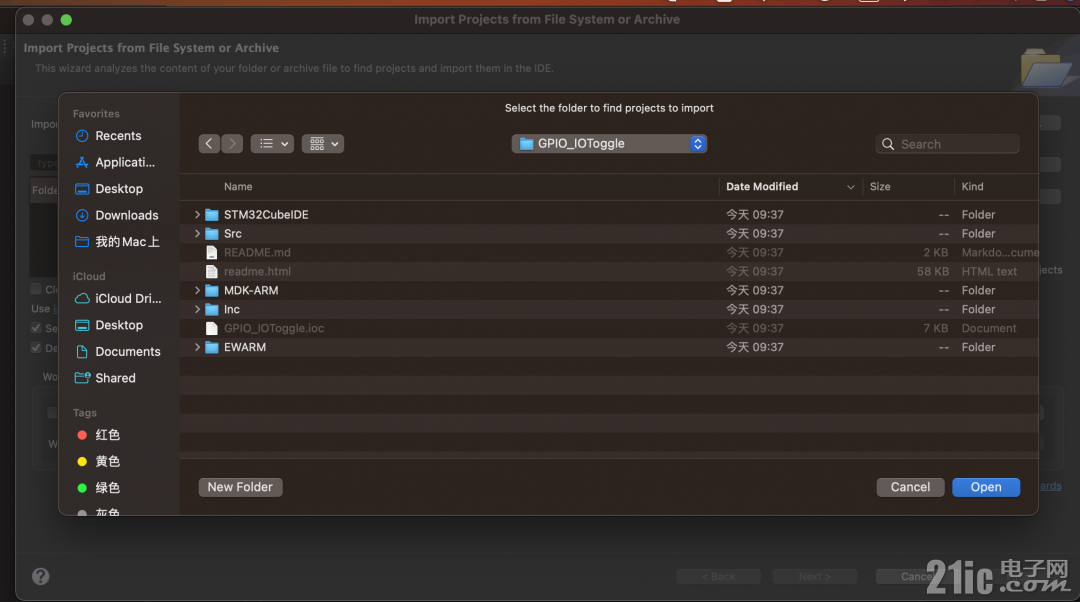
Task: Click the Recents clock icon
Action: point(82,136)
